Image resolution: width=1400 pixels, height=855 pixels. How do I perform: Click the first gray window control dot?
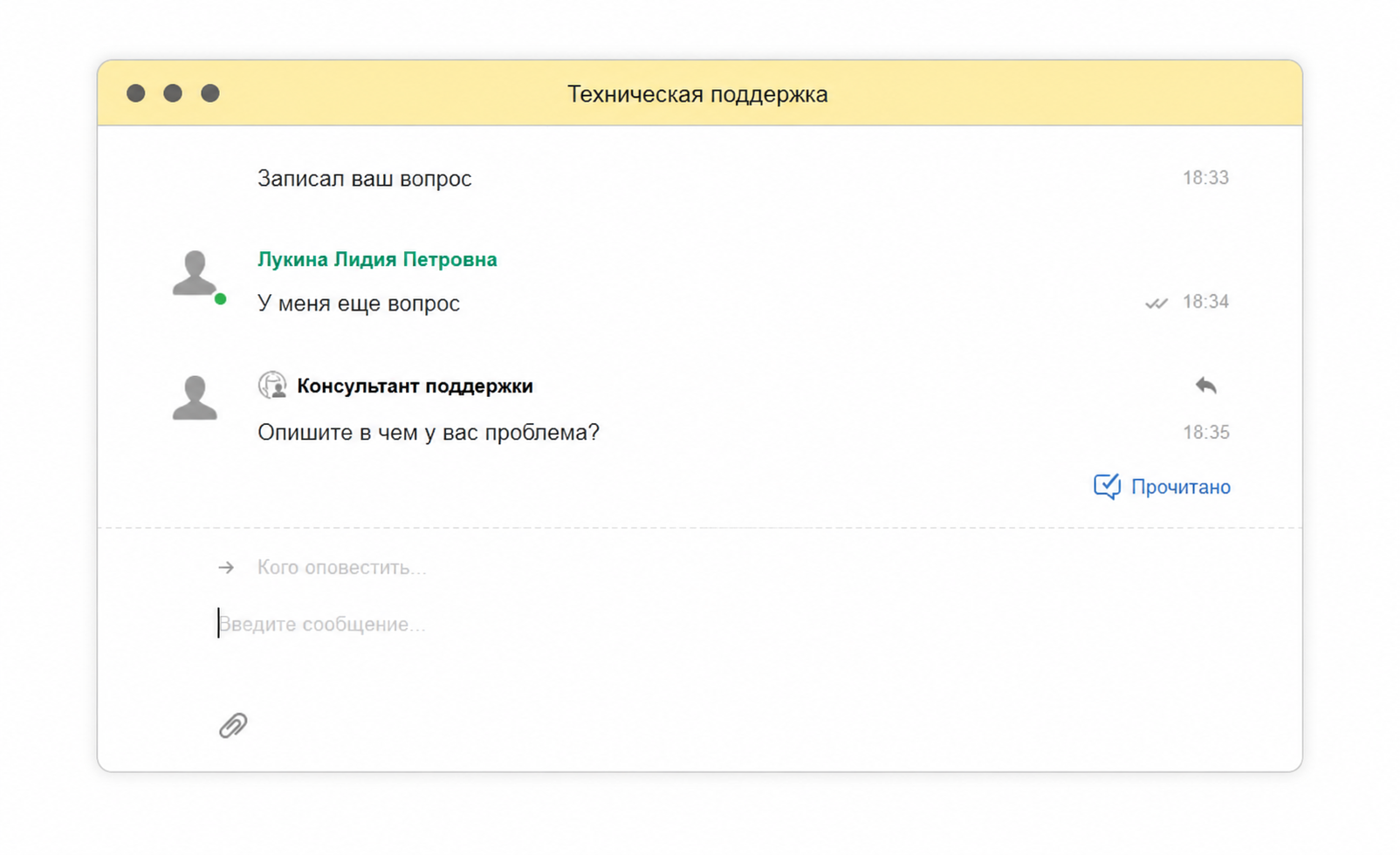click(135, 92)
